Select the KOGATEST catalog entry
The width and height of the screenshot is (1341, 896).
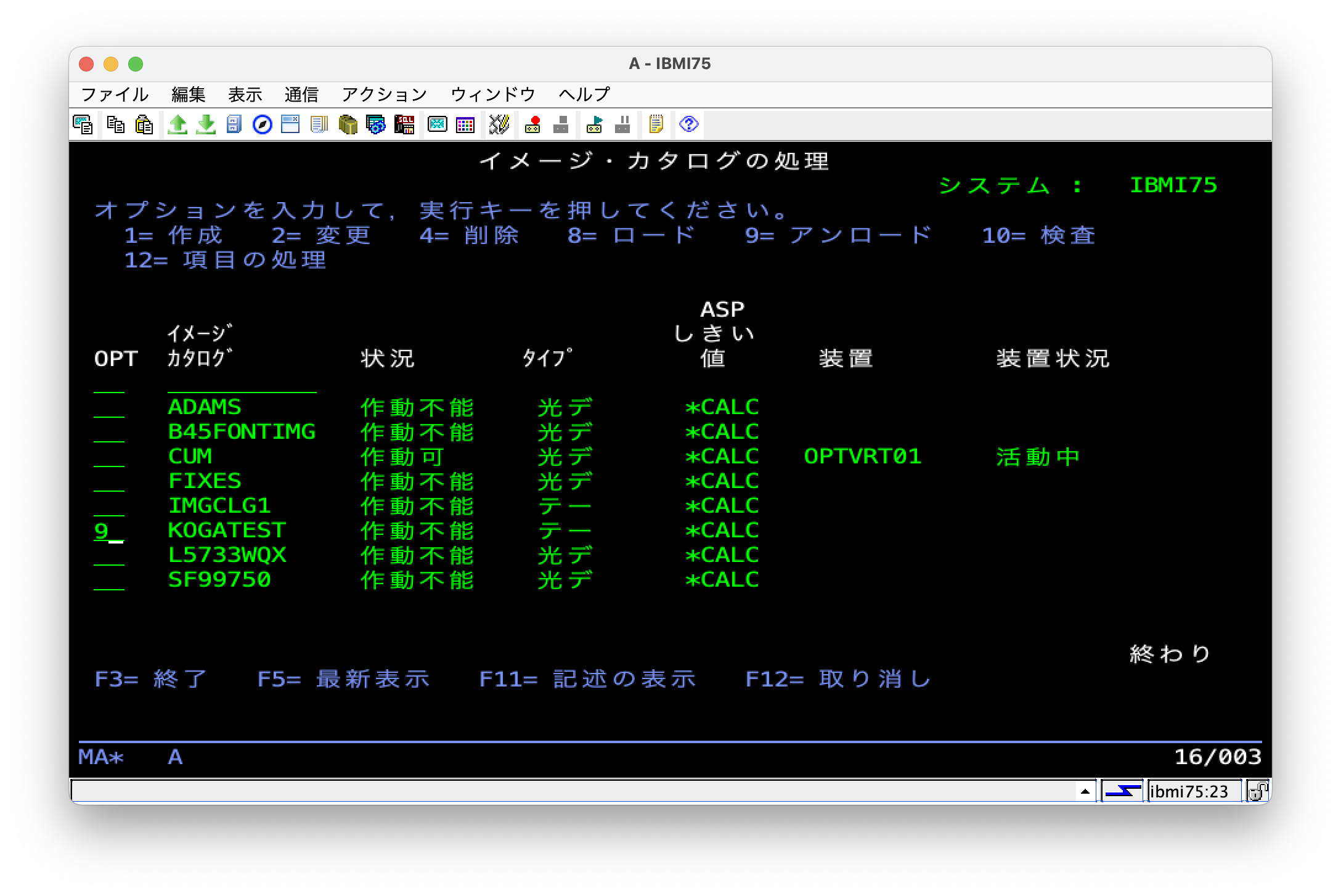pyautogui.click(x=227, y=529)
